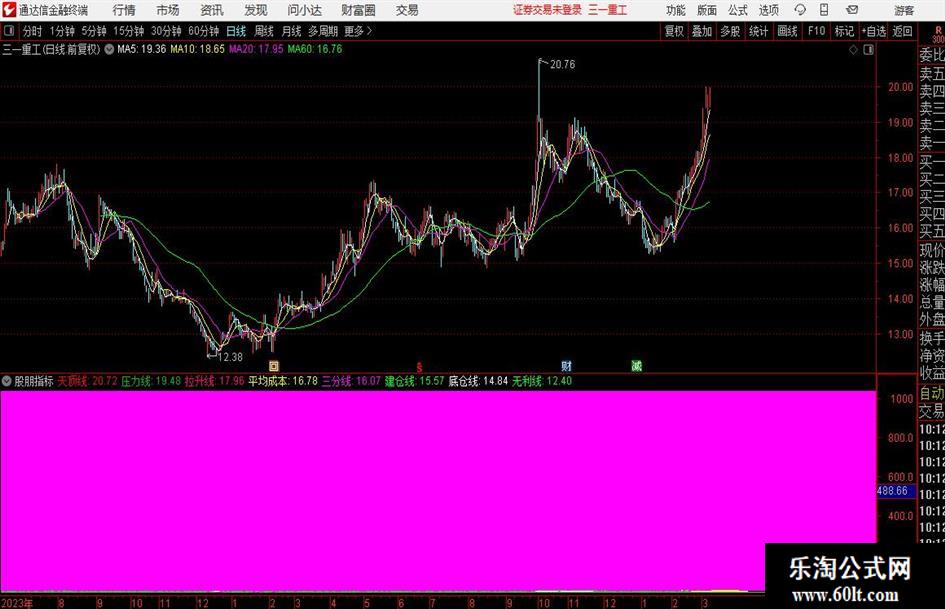Click the red S marker below chart
This screenshot has height=609, width=945.
[419, 367]
